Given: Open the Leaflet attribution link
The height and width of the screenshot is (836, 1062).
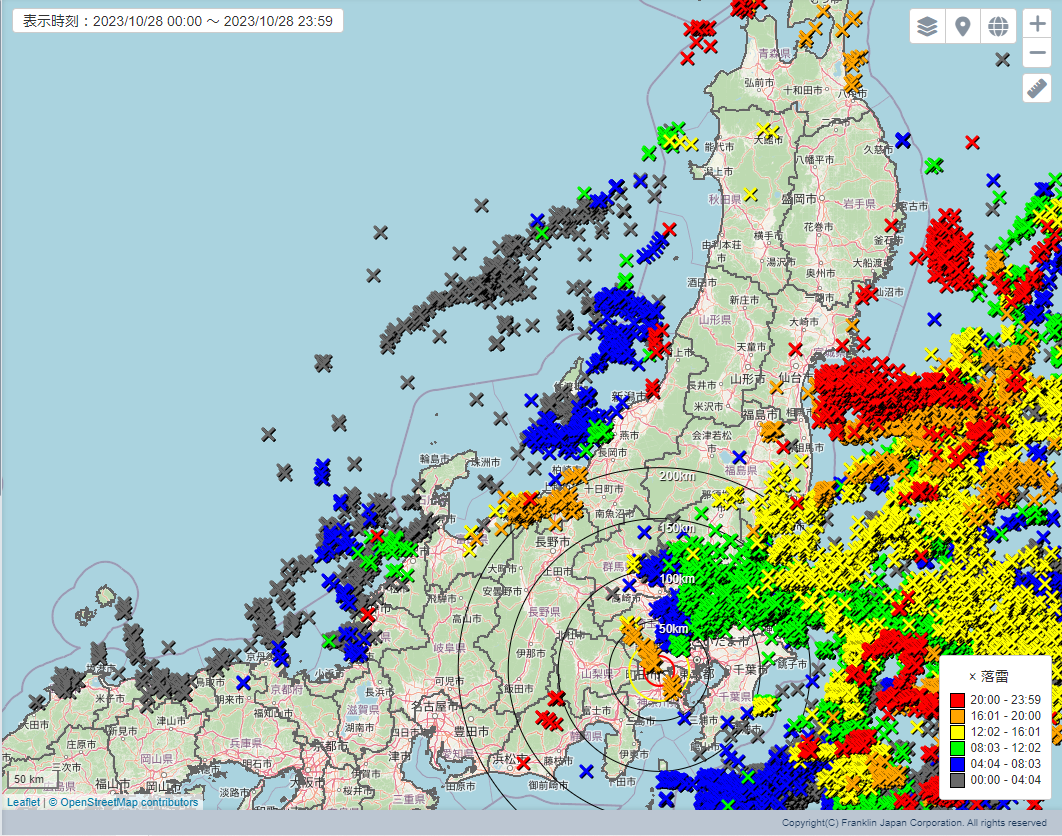Looking at the screenshot, I should [23, 802].
